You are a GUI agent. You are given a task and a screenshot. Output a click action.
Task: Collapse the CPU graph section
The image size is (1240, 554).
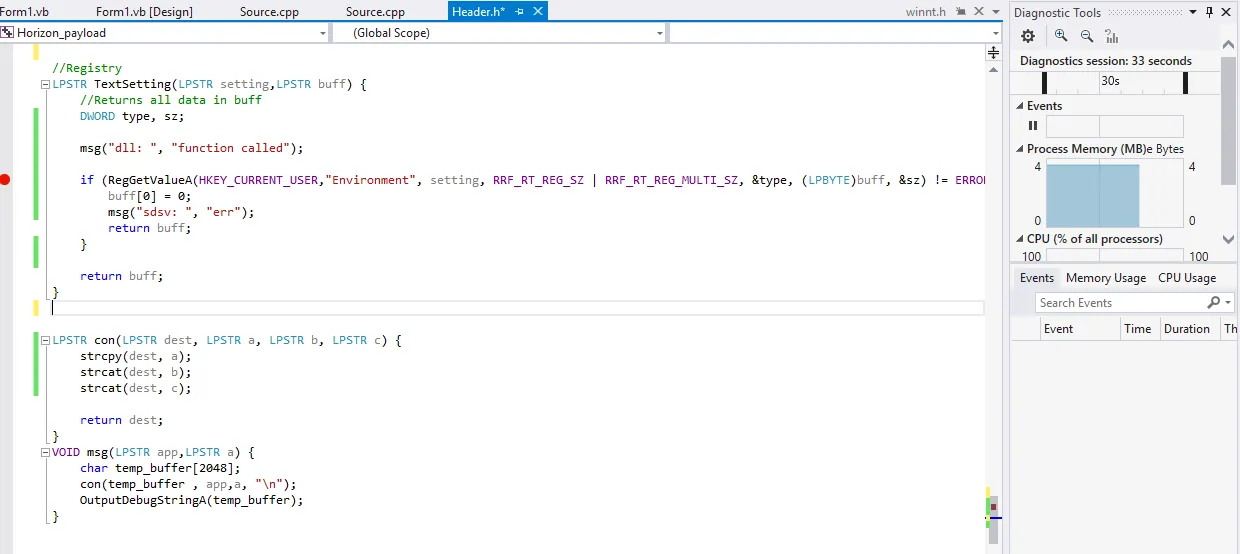coord(1020,239)
